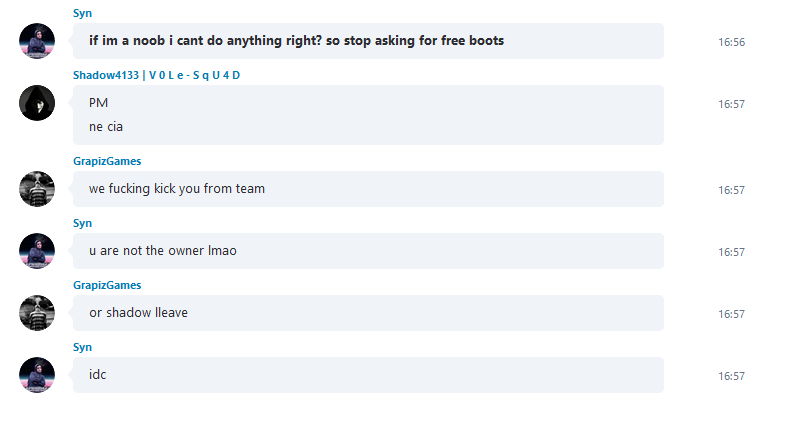Click Syn's avatar next to owner lmao message
Image resolution: width=807 pixels, height=432 pixels.
click(37, 251)
